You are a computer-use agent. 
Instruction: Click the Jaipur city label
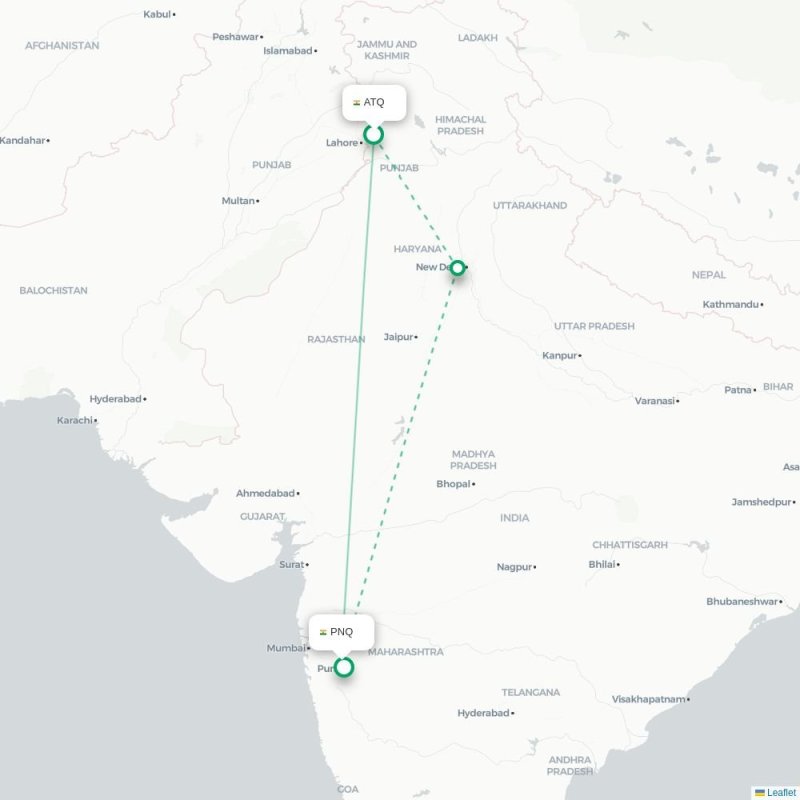click(399, 337)
